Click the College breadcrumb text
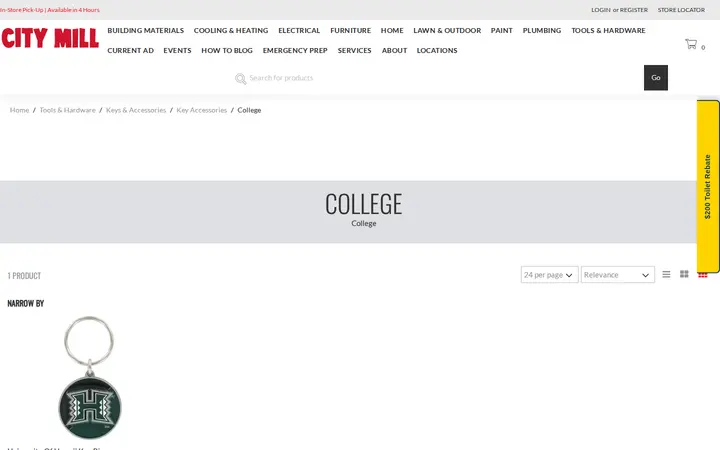The width and height of the screenshot is (720, 450). click(x=249, y=110)
